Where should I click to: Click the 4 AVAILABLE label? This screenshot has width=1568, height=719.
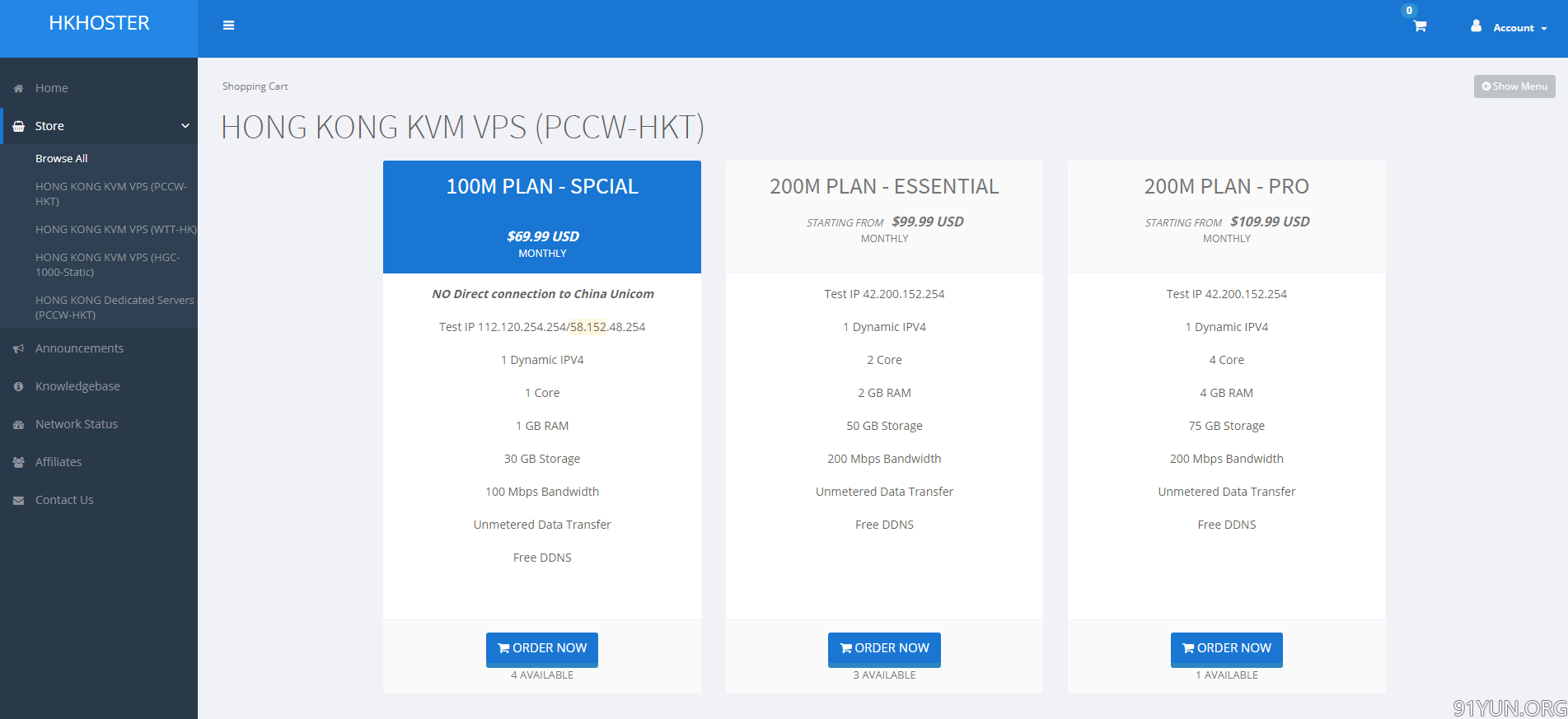542,675
